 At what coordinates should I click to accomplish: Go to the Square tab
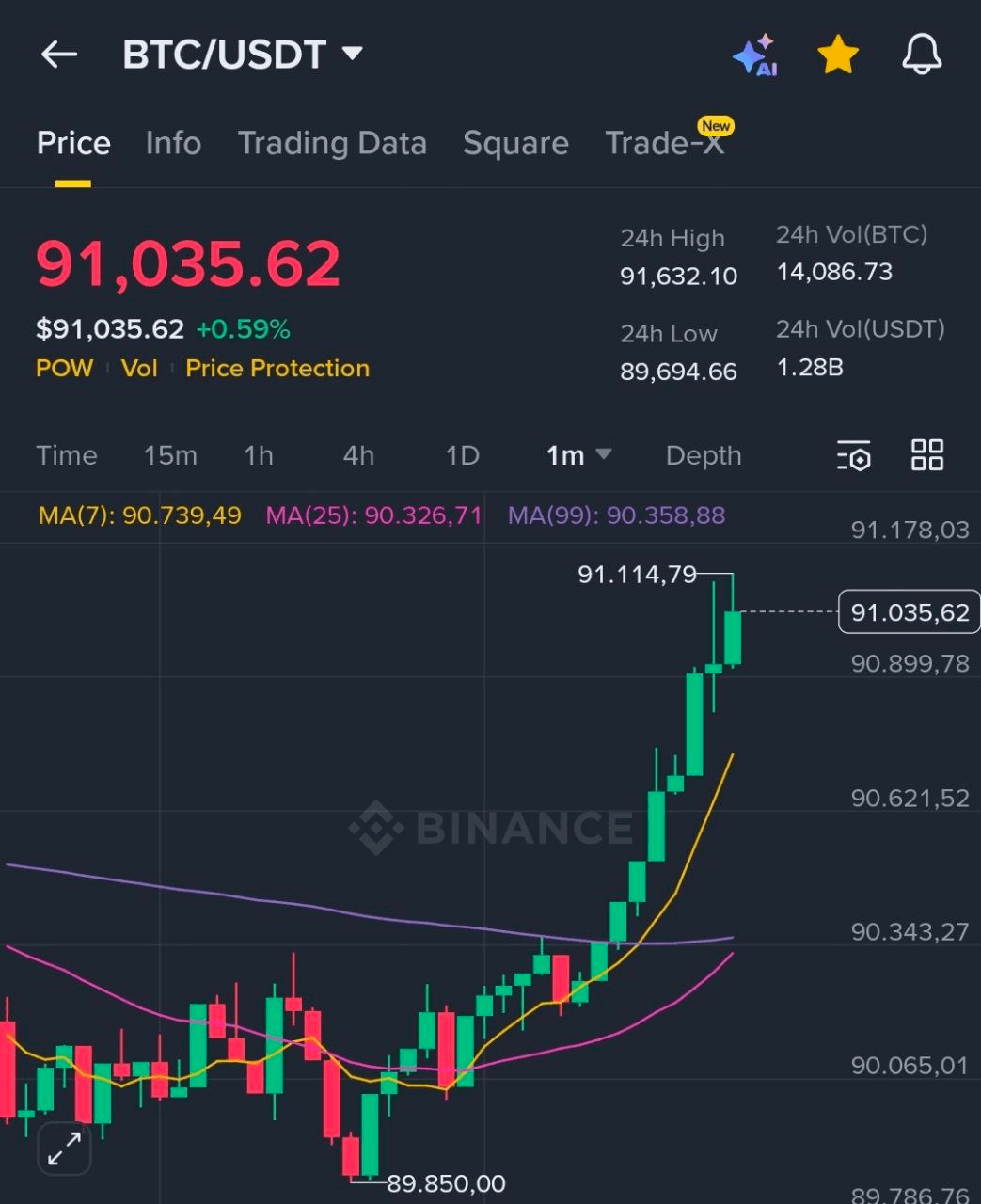point(515,143)
